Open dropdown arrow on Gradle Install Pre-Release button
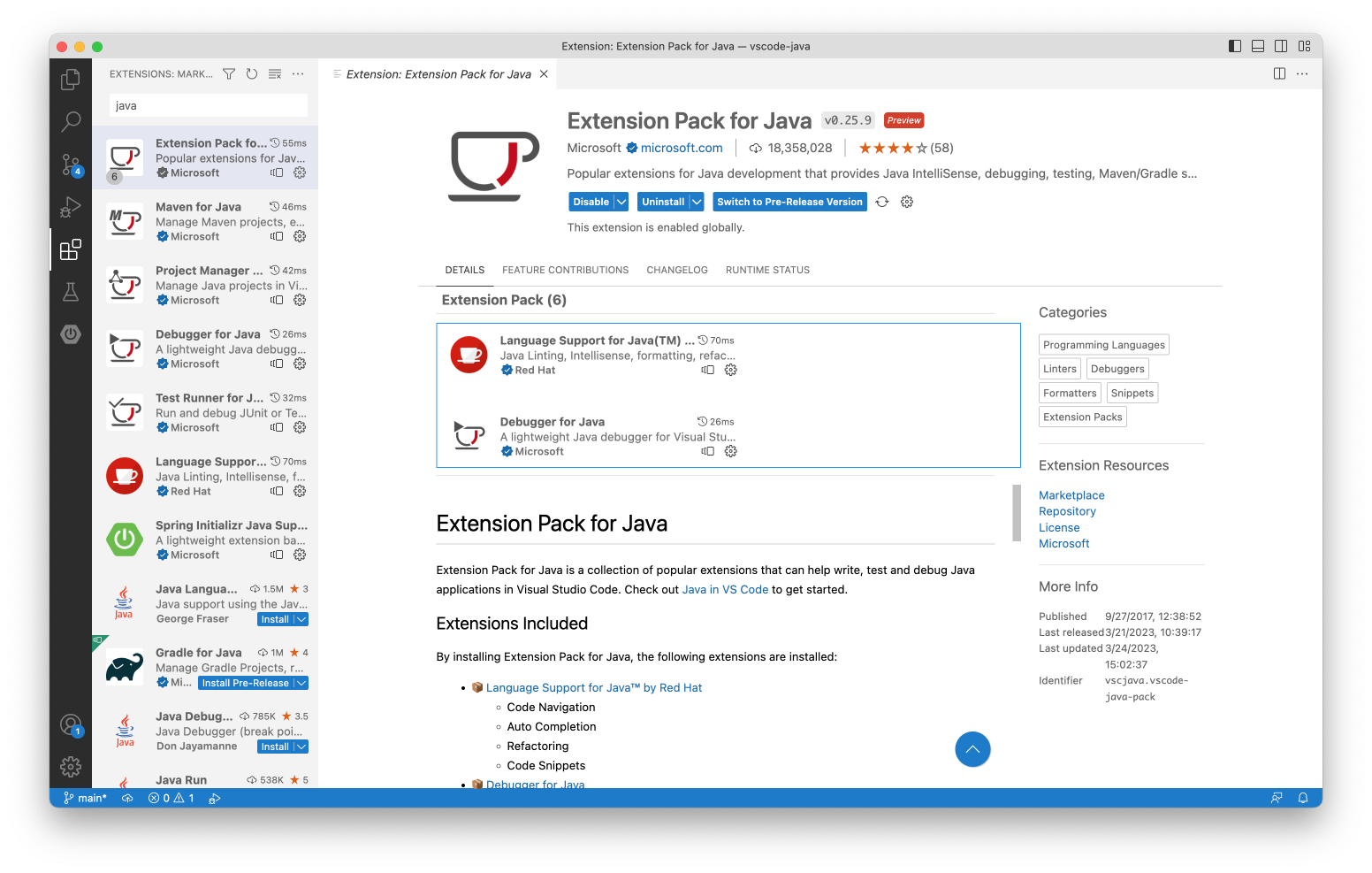This screenshot has width=1372, height=873. [x=301, y=683]
